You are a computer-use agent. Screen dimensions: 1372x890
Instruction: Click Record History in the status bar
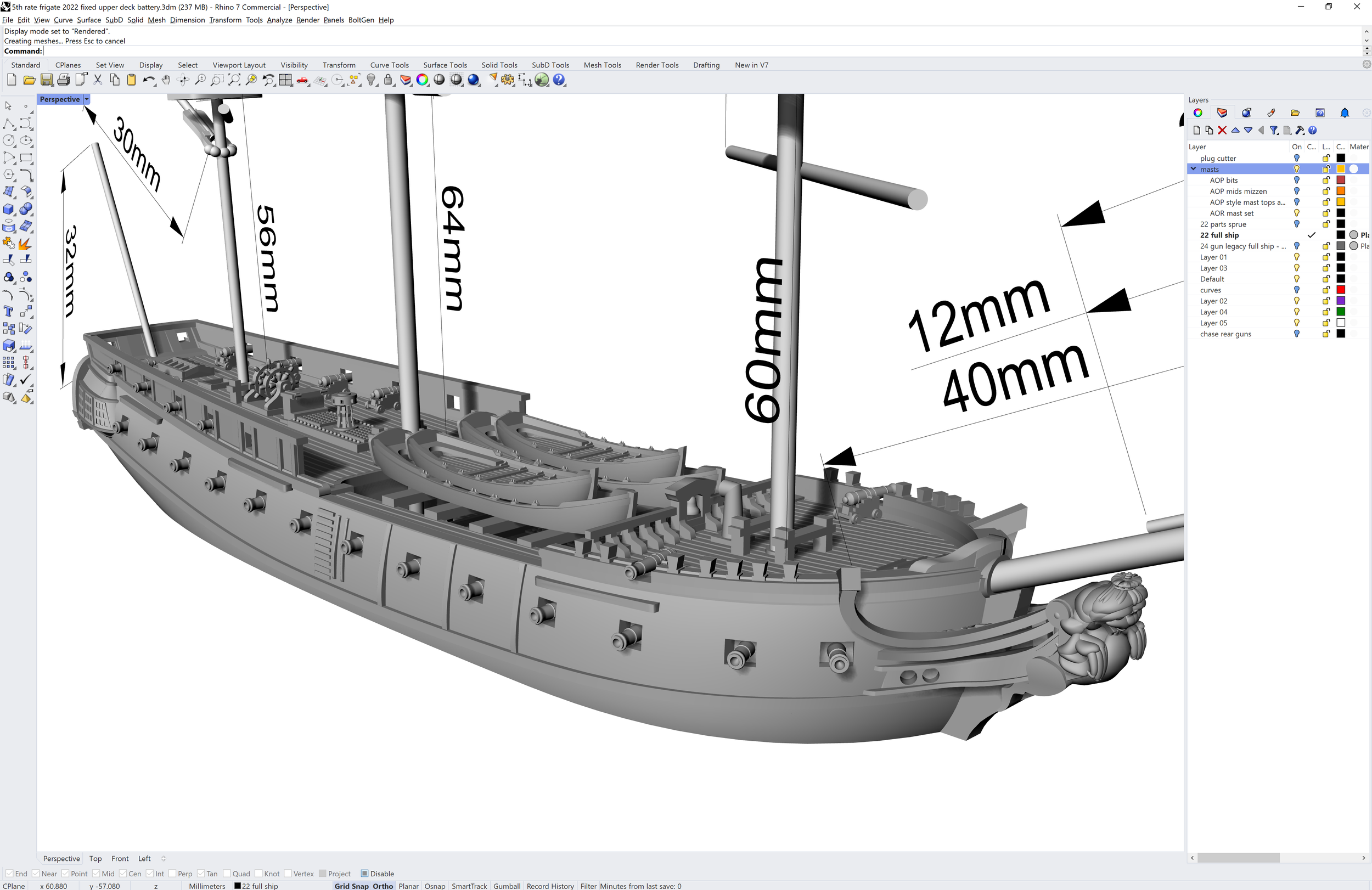pyautogui.click(x=550, y=886)
